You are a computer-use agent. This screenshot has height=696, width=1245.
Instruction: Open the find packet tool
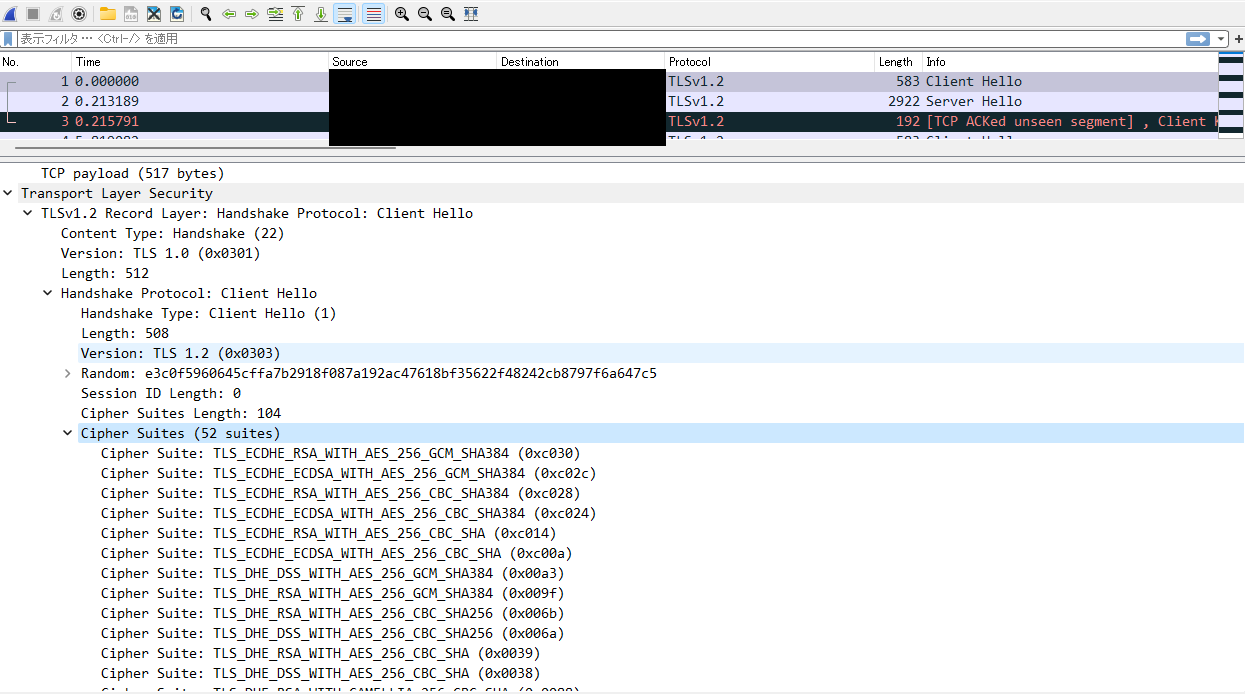click(x=205, y=14)
